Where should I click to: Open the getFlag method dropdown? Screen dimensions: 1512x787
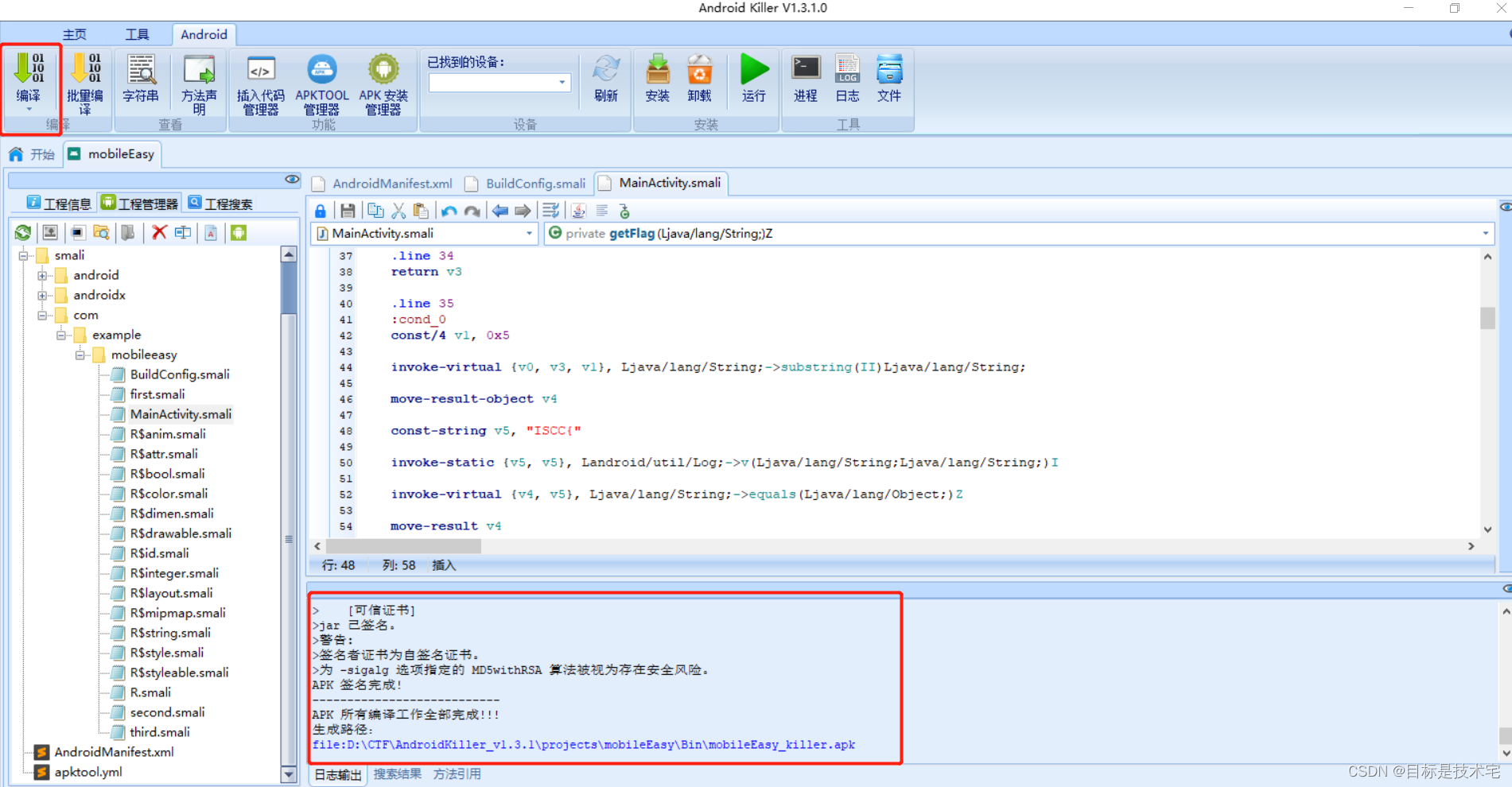click(x=1485, y=234)
